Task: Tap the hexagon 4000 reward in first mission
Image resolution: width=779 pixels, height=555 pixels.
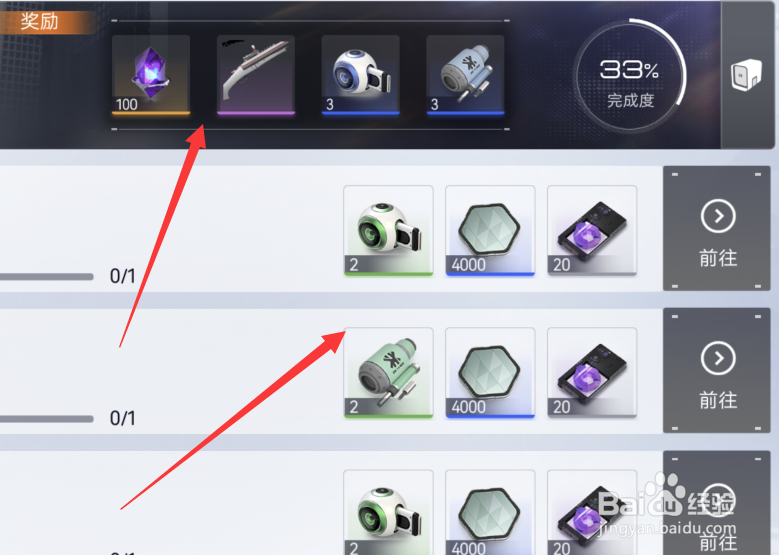Action: [490, 231]
